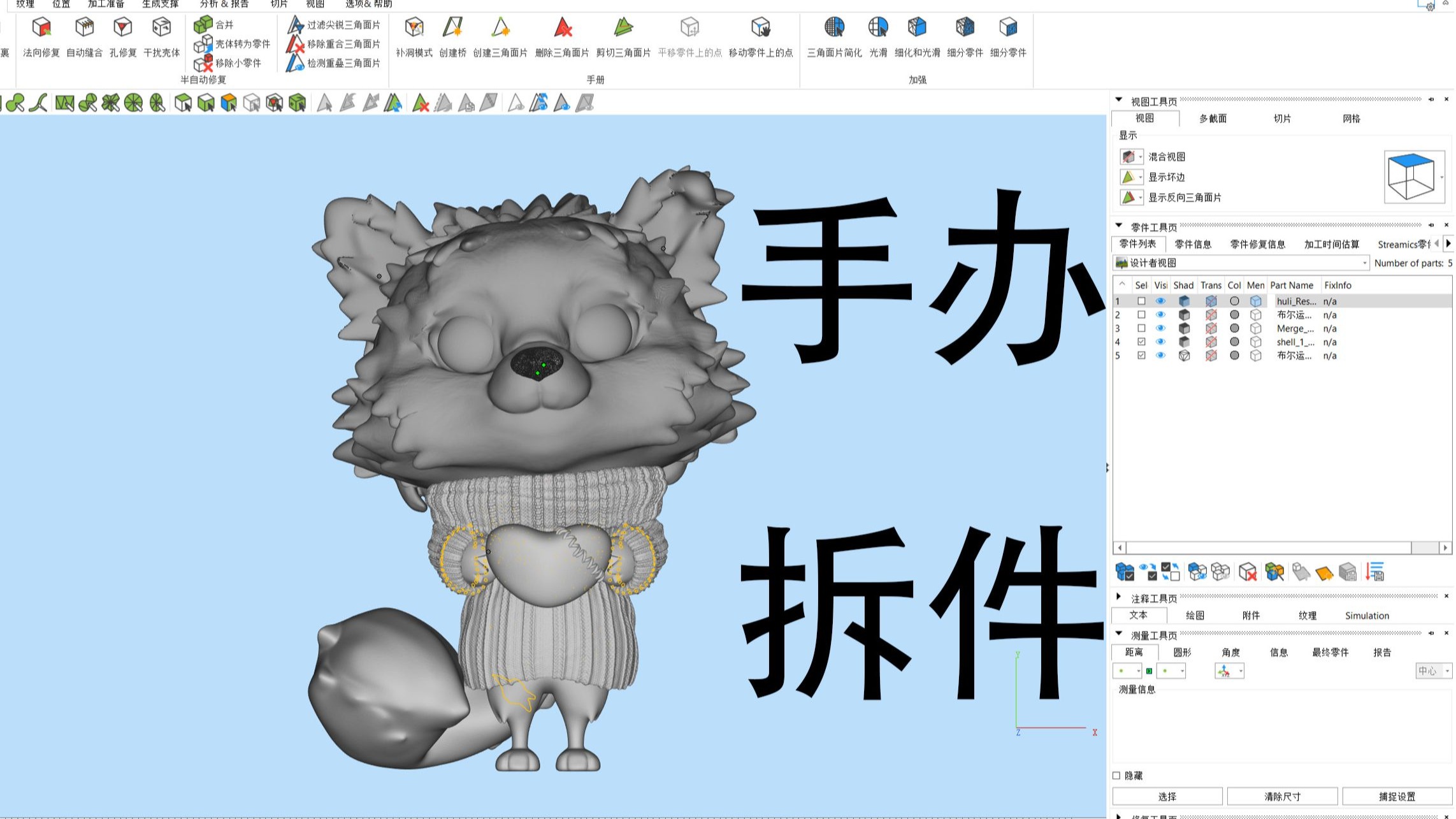Open the 分析 & 报告 menu
Image resolution: width=1456 pixels, height=819 pixels.
(224, 4)
